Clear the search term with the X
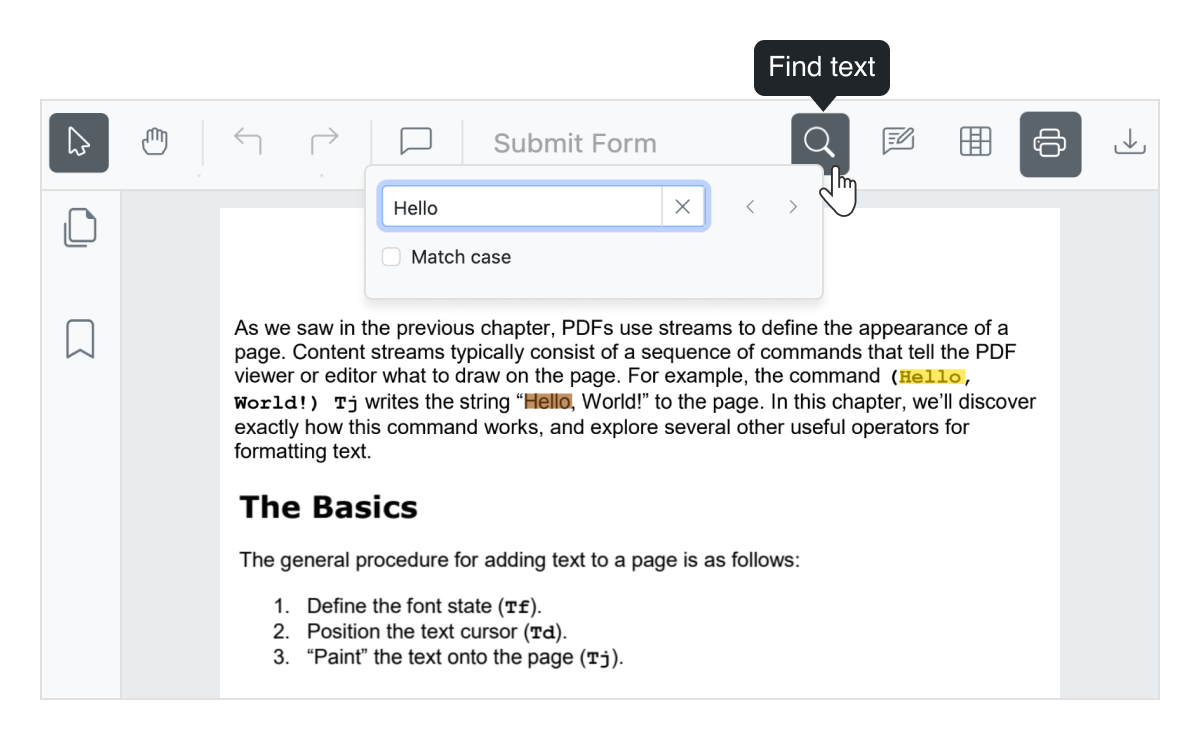1200x740 pixels. (x=683, y=206)
